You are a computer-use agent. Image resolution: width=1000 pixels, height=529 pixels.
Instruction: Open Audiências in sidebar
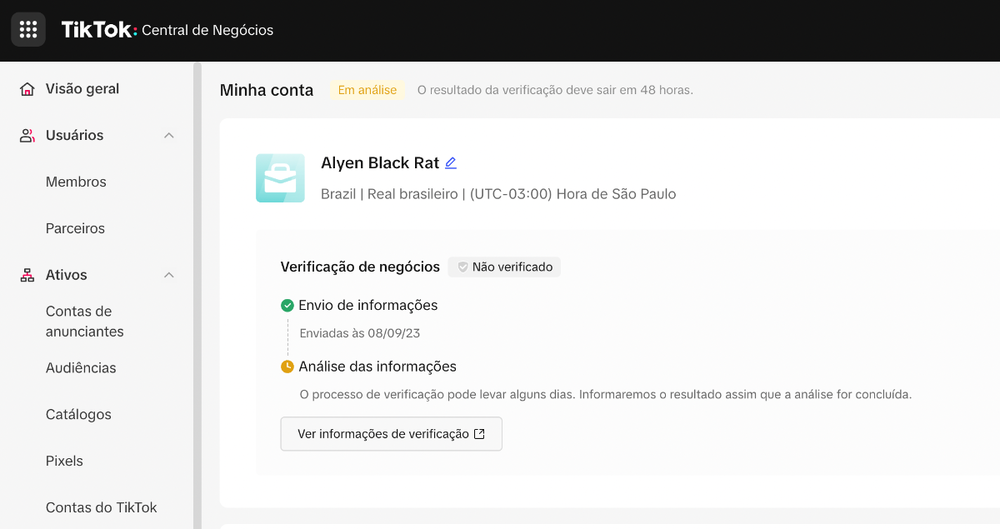pyautogui.click(x=81, y=368)
